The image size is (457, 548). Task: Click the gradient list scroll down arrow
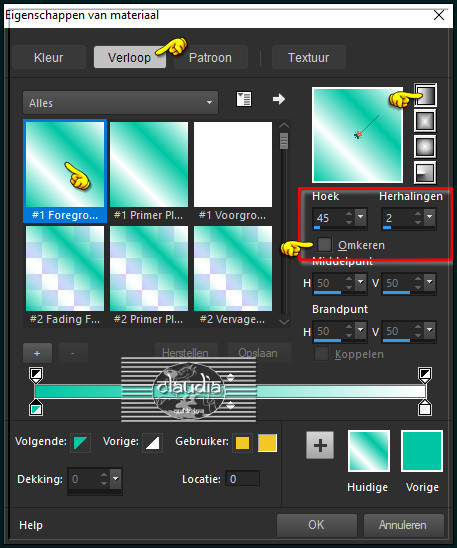pos(284,322)
